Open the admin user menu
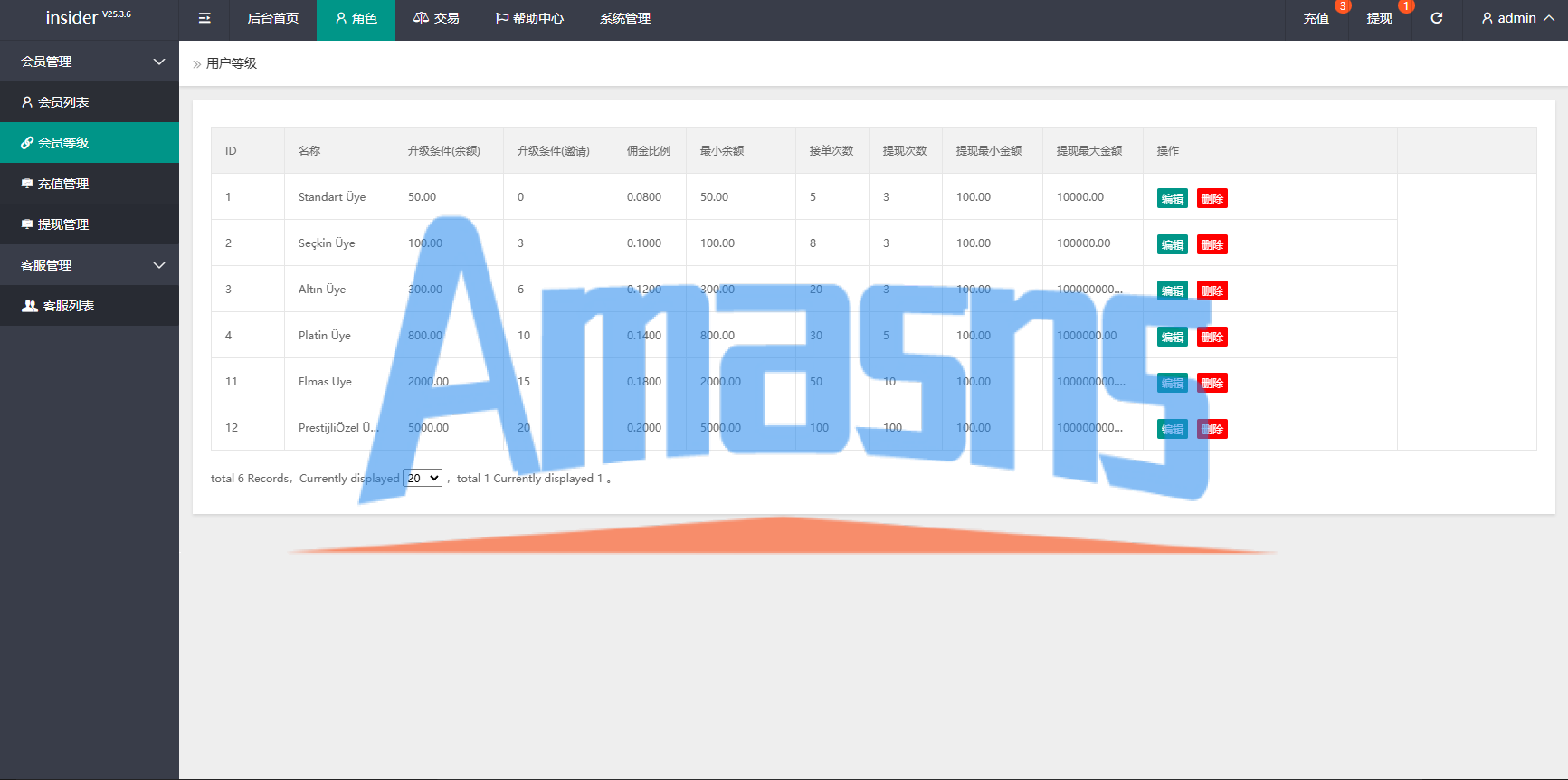 [x=1517, y=18]
